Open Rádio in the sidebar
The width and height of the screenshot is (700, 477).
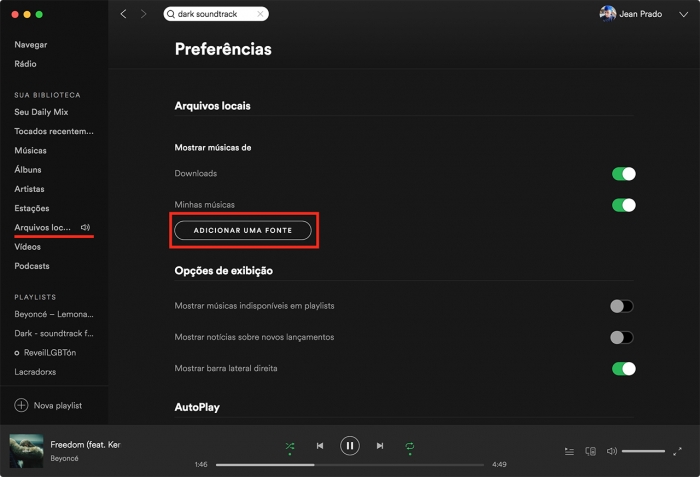(x=25, y=64)
